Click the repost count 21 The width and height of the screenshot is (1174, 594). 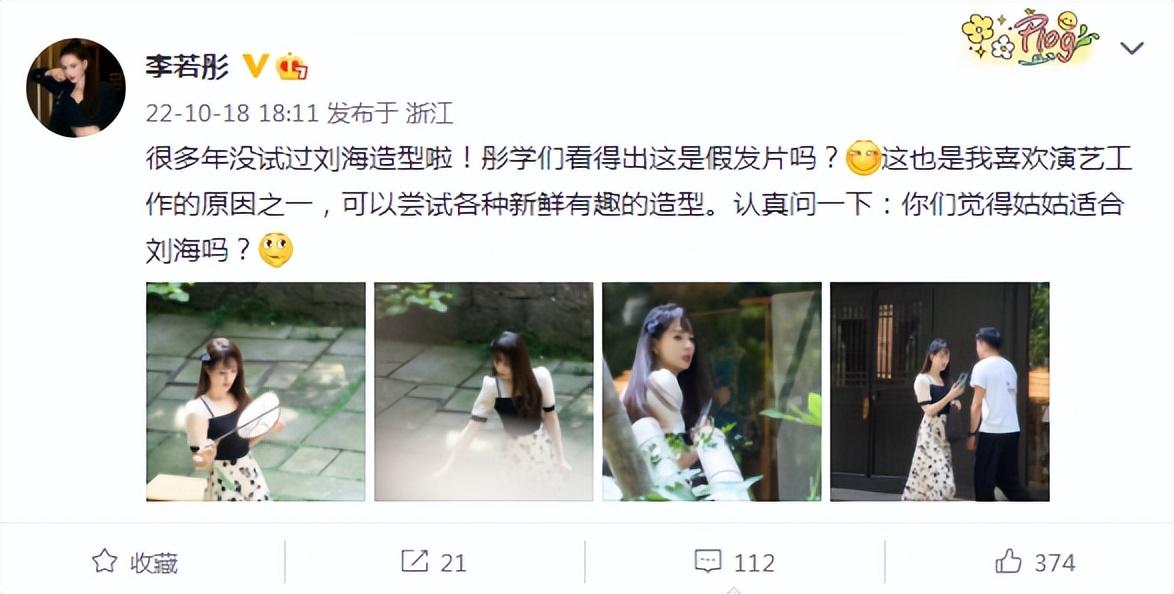(453, 563)
